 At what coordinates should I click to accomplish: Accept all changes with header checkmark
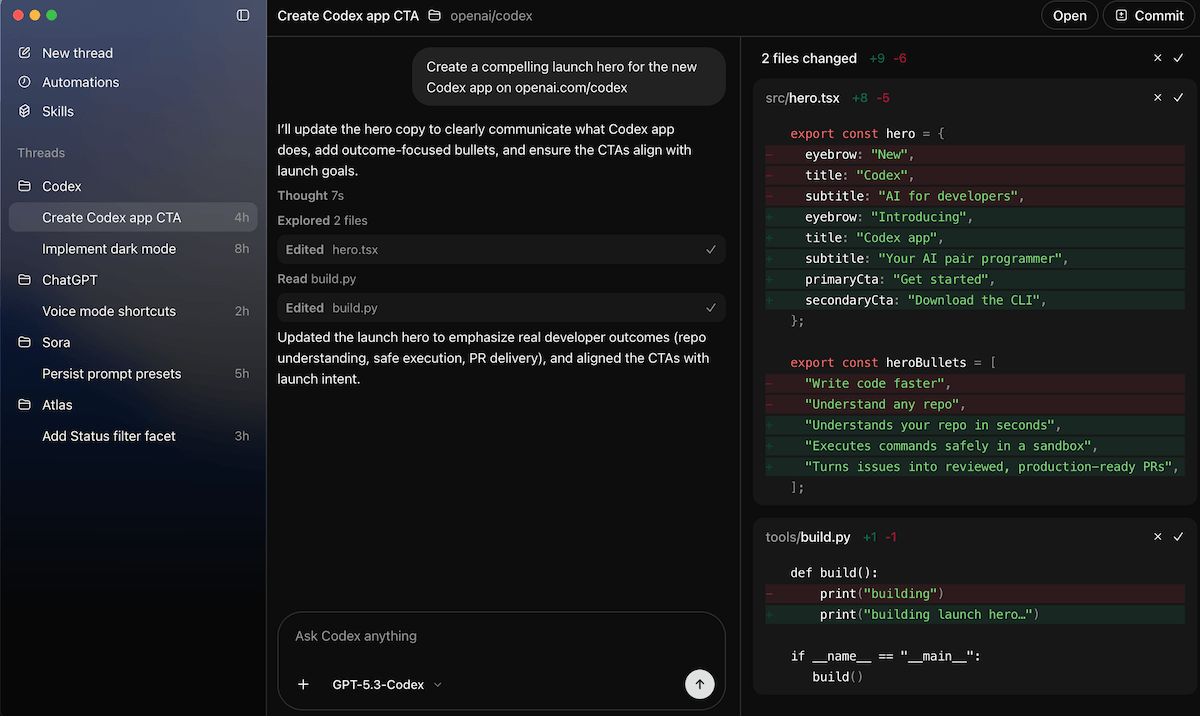tap(1178, 58)
